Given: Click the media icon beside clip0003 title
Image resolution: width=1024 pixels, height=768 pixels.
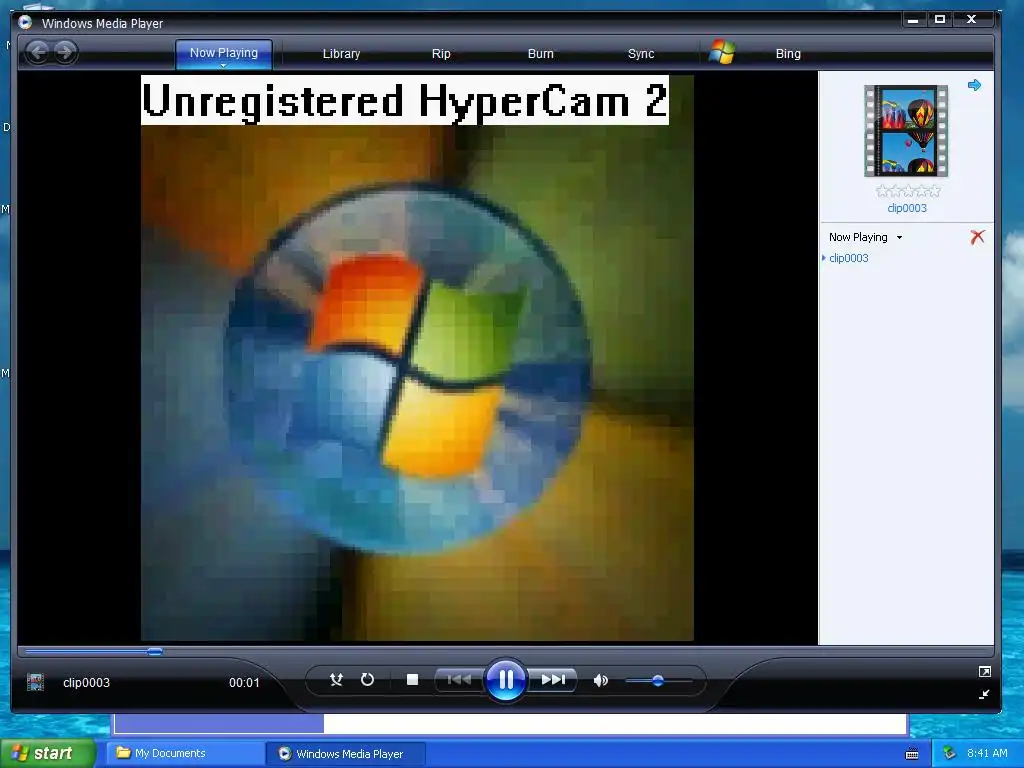Looking at the screenshot, I should 35,682.
